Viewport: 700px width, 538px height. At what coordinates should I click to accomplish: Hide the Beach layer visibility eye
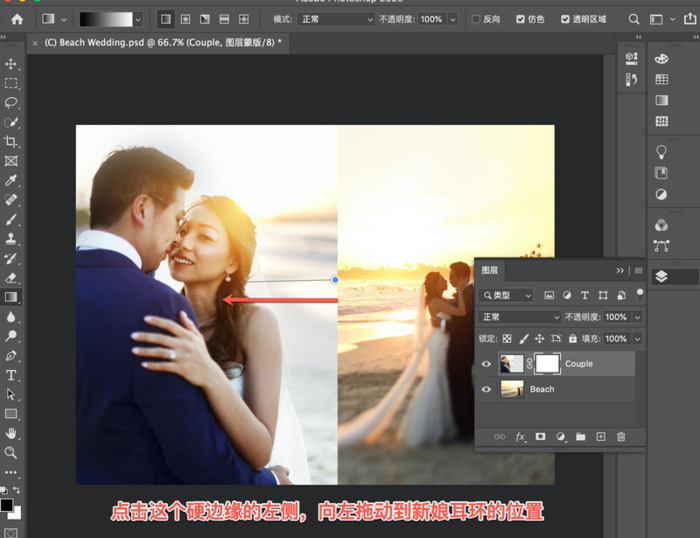coord(486,389)
